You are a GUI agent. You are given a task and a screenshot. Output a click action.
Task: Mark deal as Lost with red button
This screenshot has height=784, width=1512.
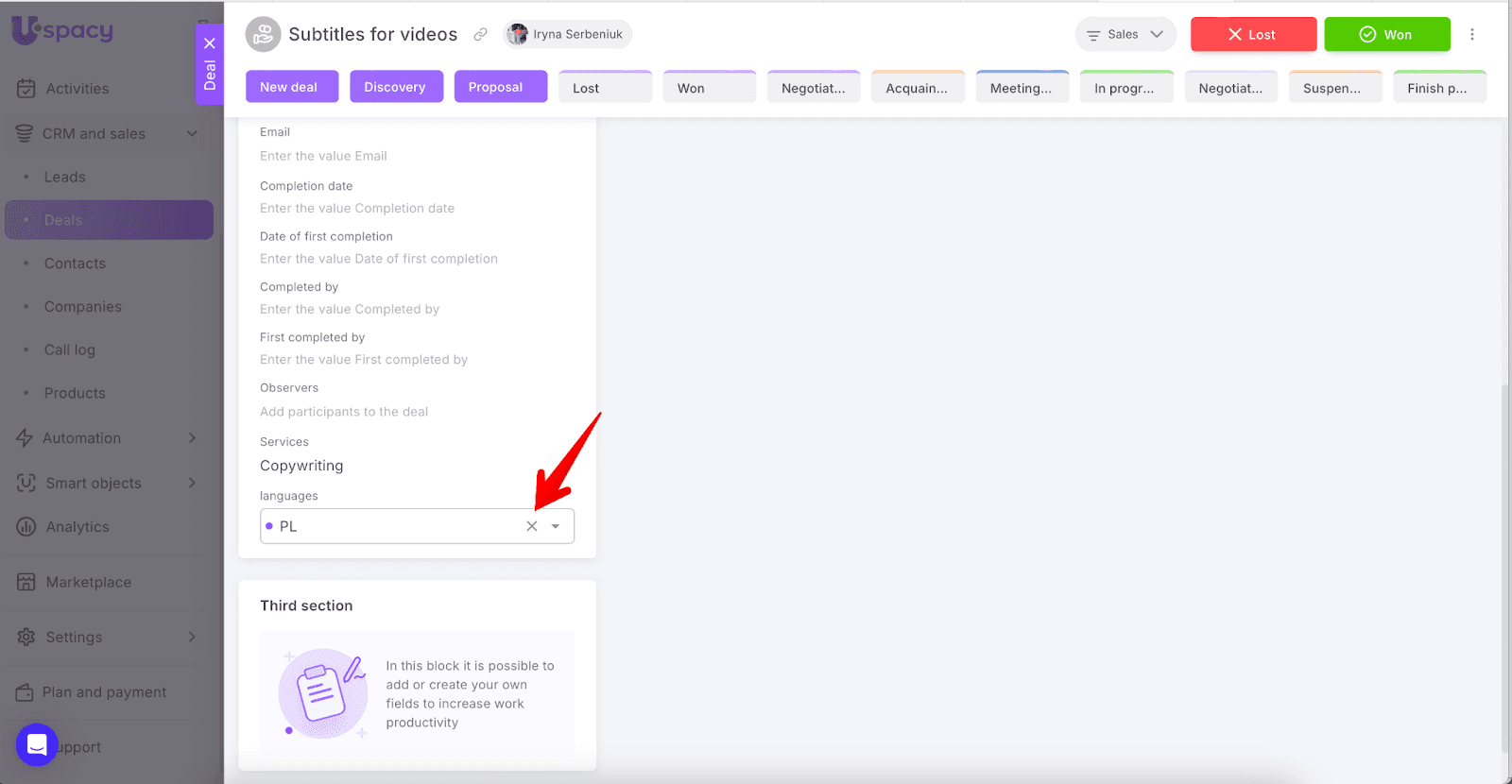1253,34
